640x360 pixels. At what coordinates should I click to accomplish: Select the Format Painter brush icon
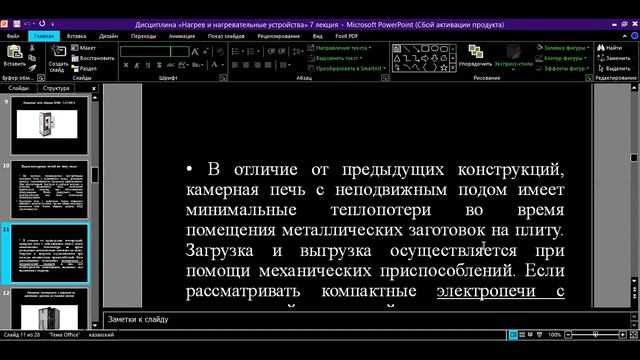click(32, 68)
